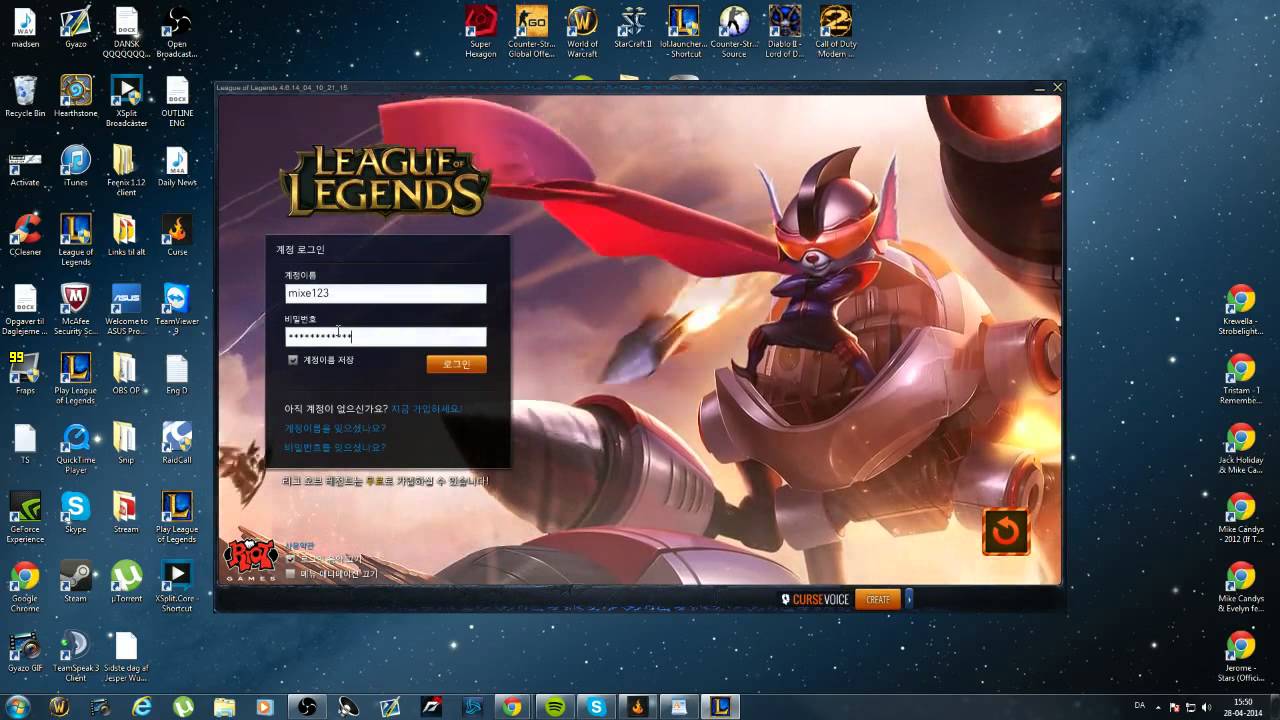Click the DA language indicator in taskbar
The height and width of the screenshot is (720, 1280).
(1139, 706)
